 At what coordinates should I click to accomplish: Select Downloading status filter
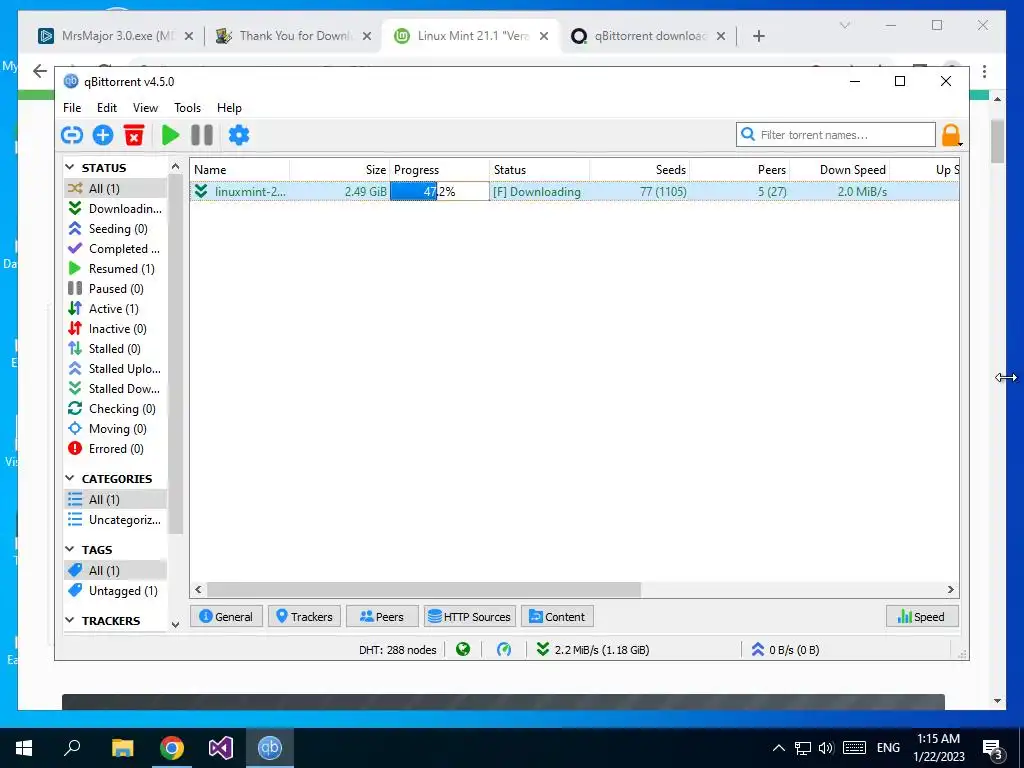[116, 208]
